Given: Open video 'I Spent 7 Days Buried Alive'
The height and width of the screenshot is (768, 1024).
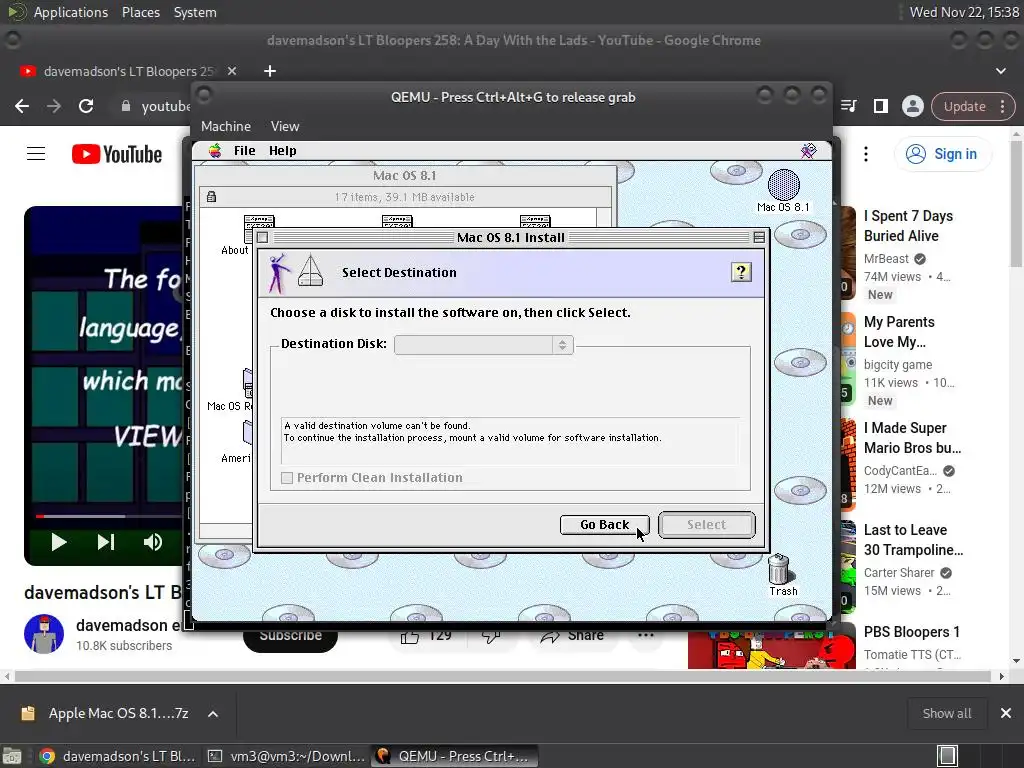Looking at the screenshot, I should pos(908,226).
